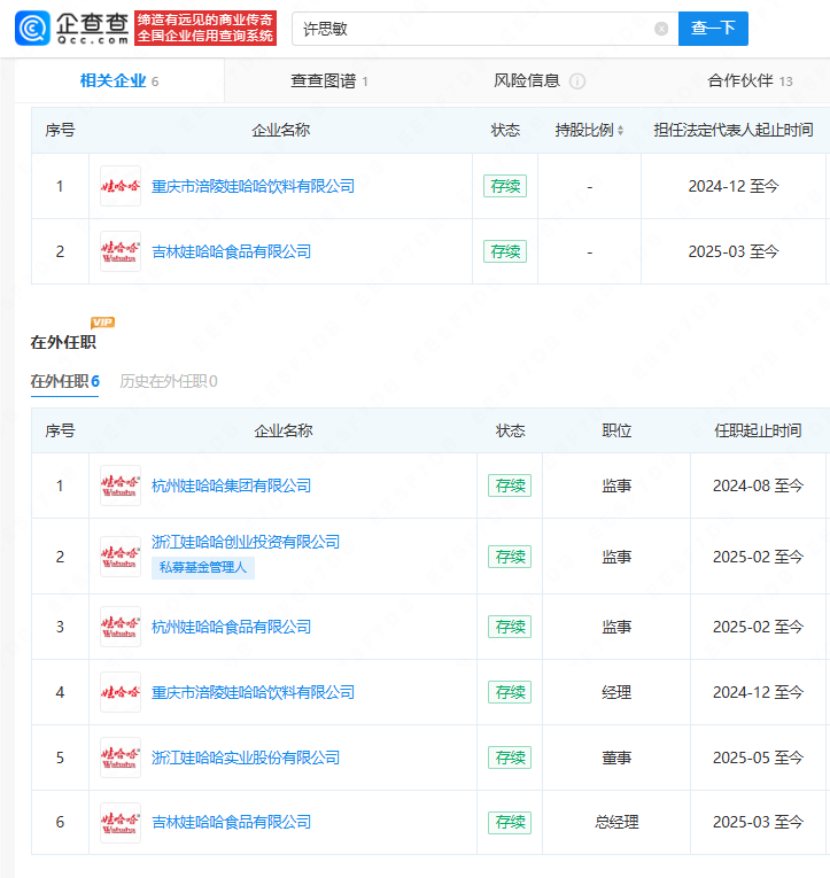Image resolution: width=830 pixels, height=878 pixels.
Task: Click the Wahaha logo for 杭州娃哈哈集团有限公司
Action: tap(120, 486)
